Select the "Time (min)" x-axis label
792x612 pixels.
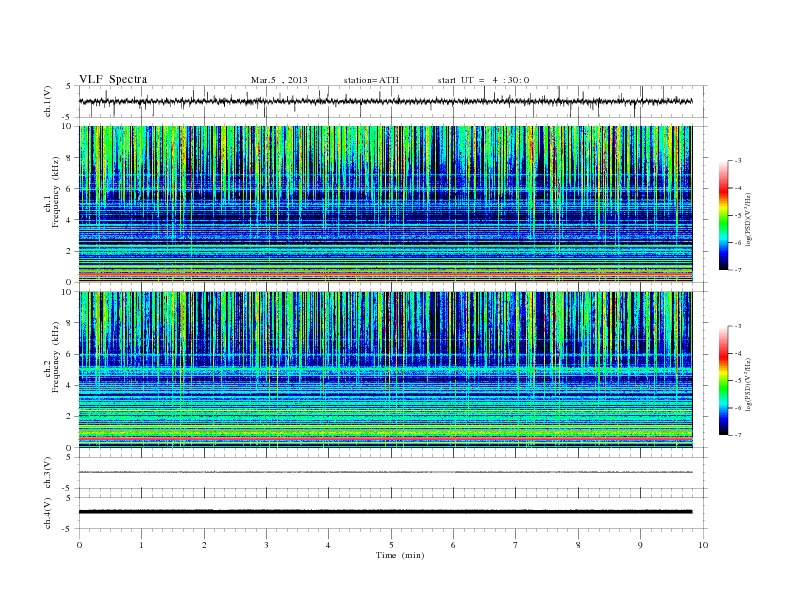[400, 555]
